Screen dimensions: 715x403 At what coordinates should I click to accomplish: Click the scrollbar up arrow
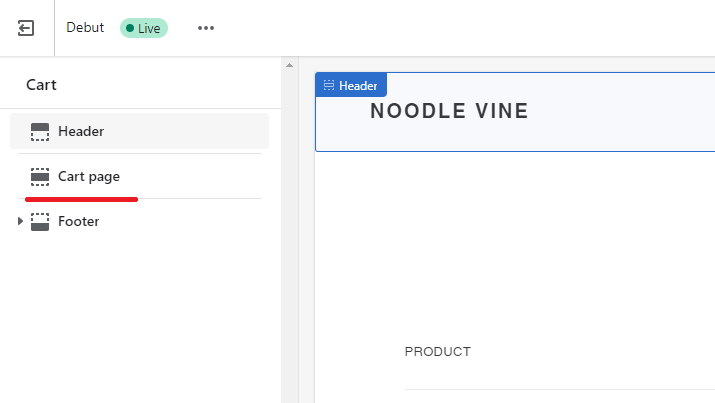pos(290,65)
